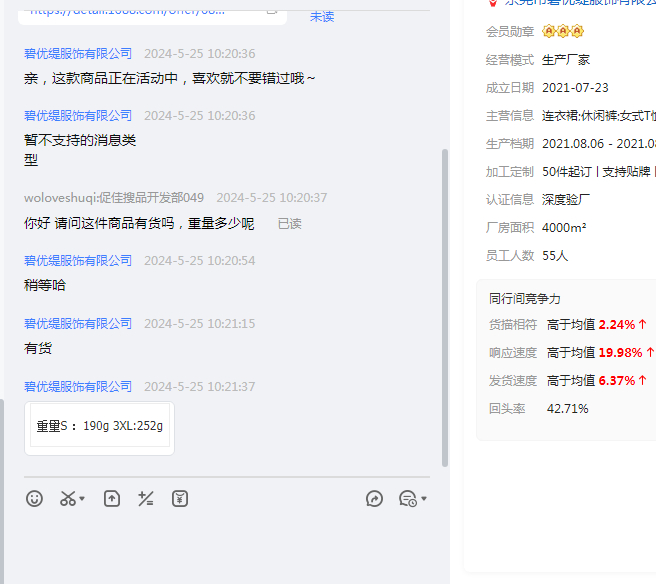Screen dimensions: 656x584
Task: Click the 厂房面积 4000m² value
Action: [x=564, y=228]
